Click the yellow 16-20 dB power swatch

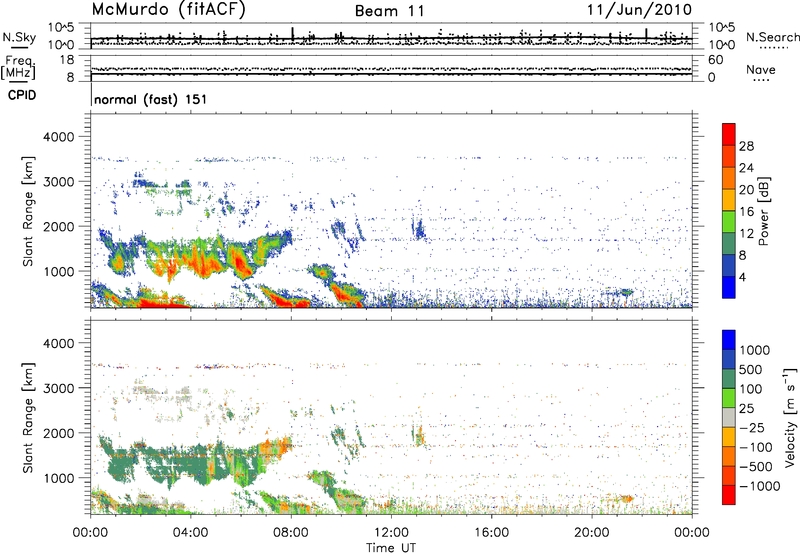[x=729, y=200]
